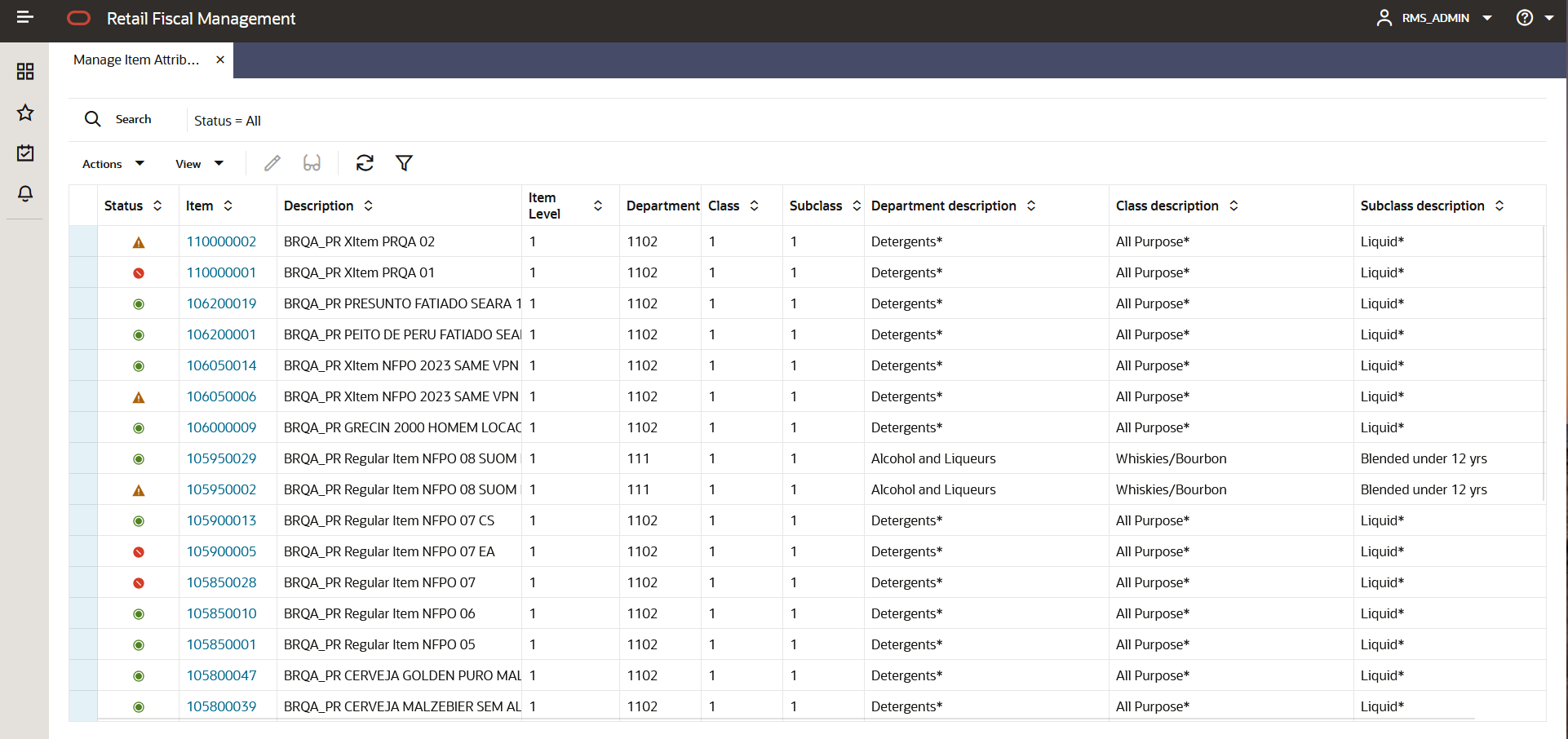1568x739 pixels.
Task: Select the Manage Item Attributes tab
Action: point(136,60)
